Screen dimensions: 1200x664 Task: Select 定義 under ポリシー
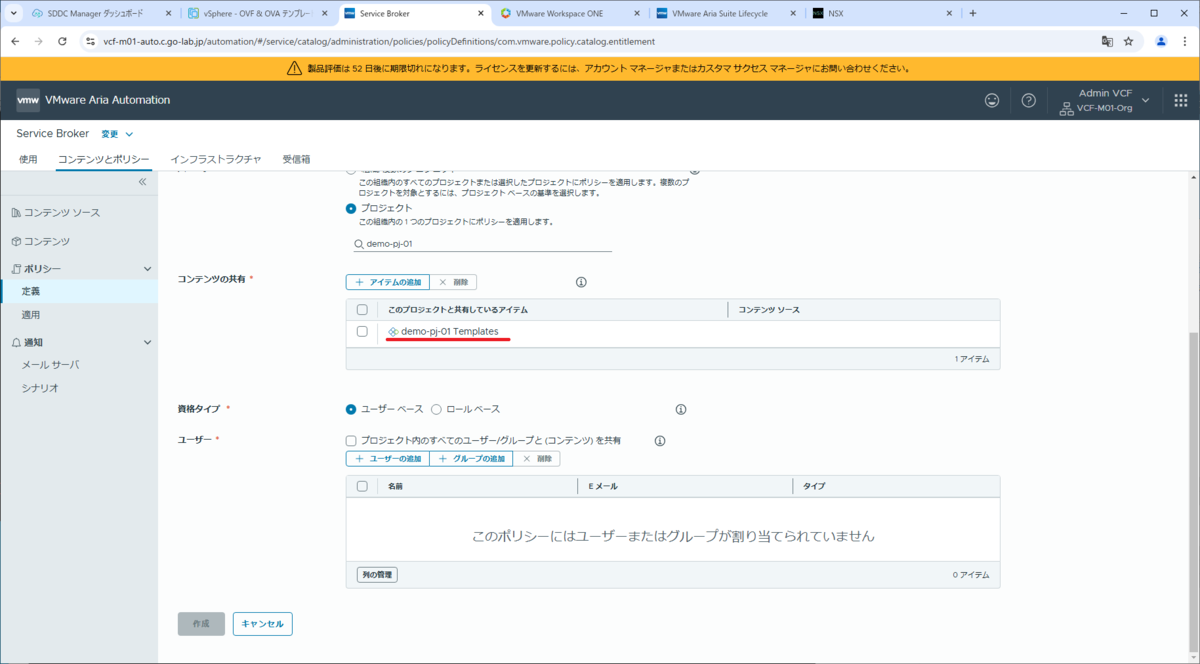(x=79, y=291)
